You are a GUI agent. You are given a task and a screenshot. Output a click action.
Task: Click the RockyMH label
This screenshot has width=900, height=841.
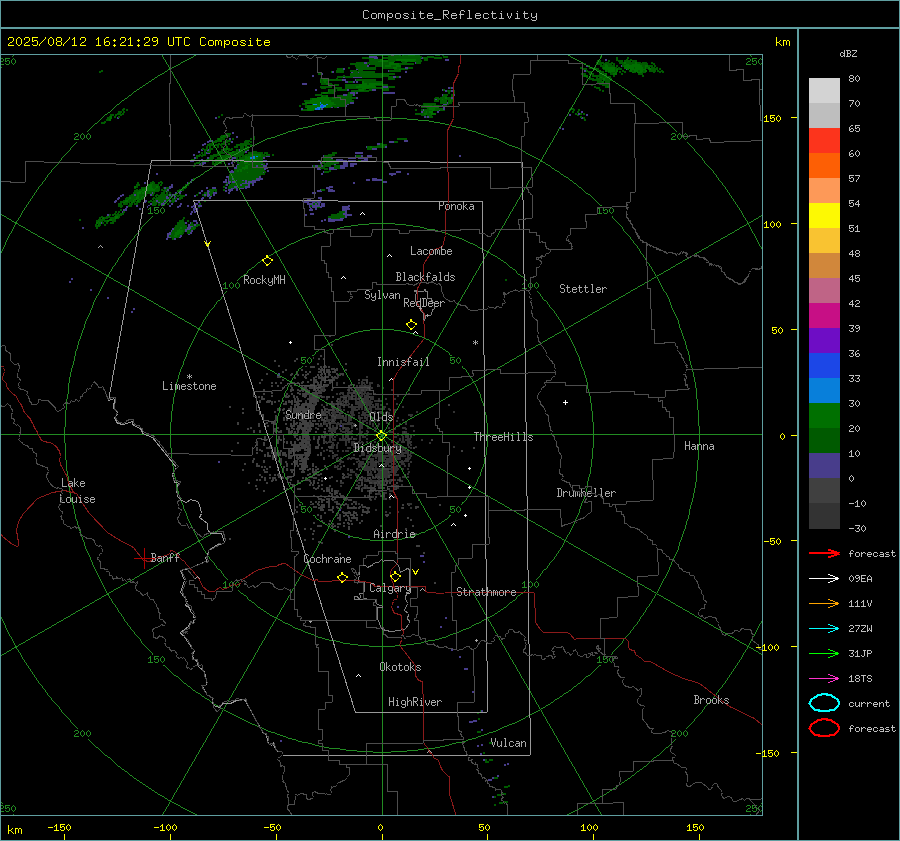264,280
